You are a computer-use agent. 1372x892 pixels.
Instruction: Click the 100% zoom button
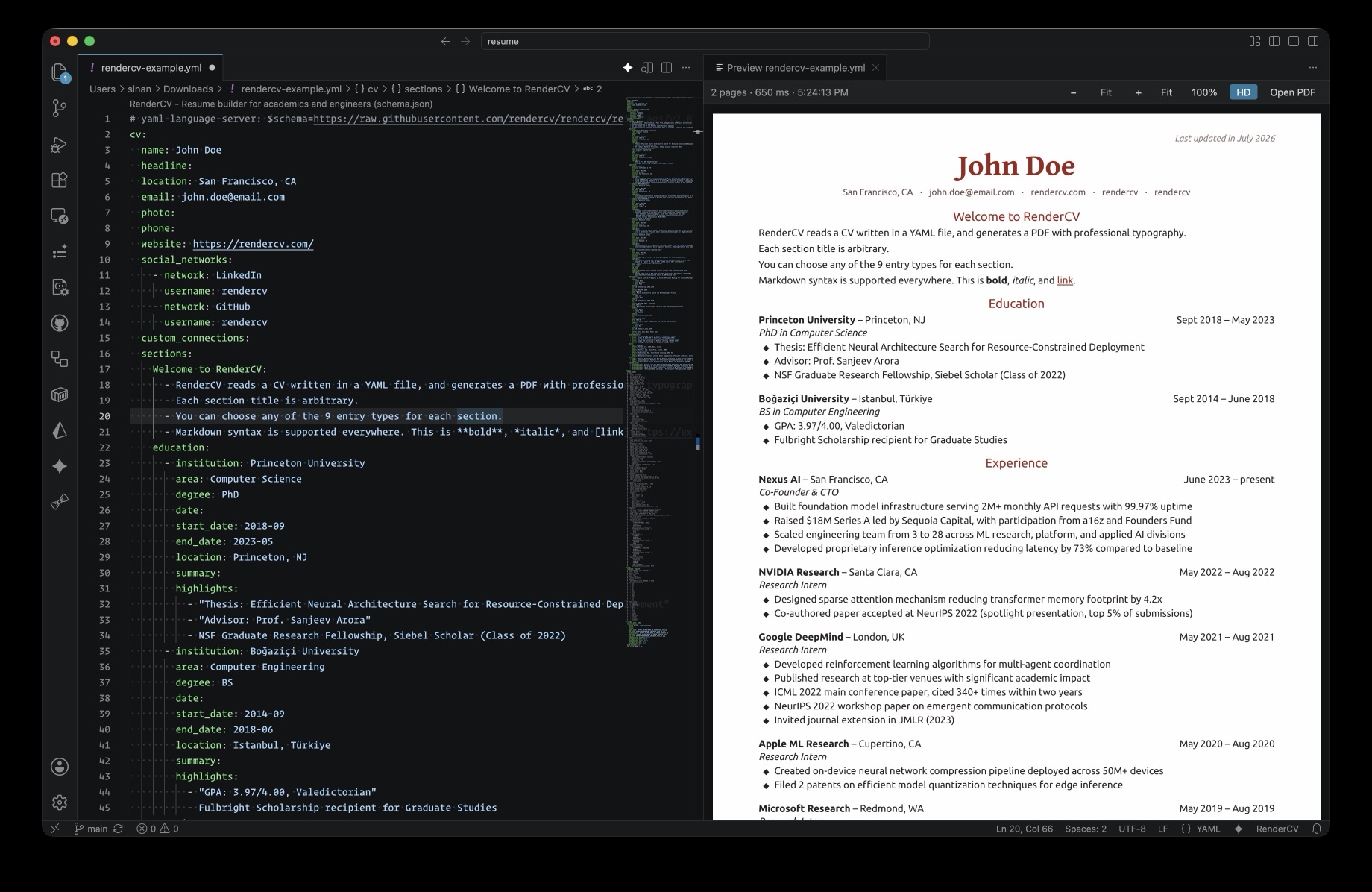pyautogui.click(x=1203, y=92)
